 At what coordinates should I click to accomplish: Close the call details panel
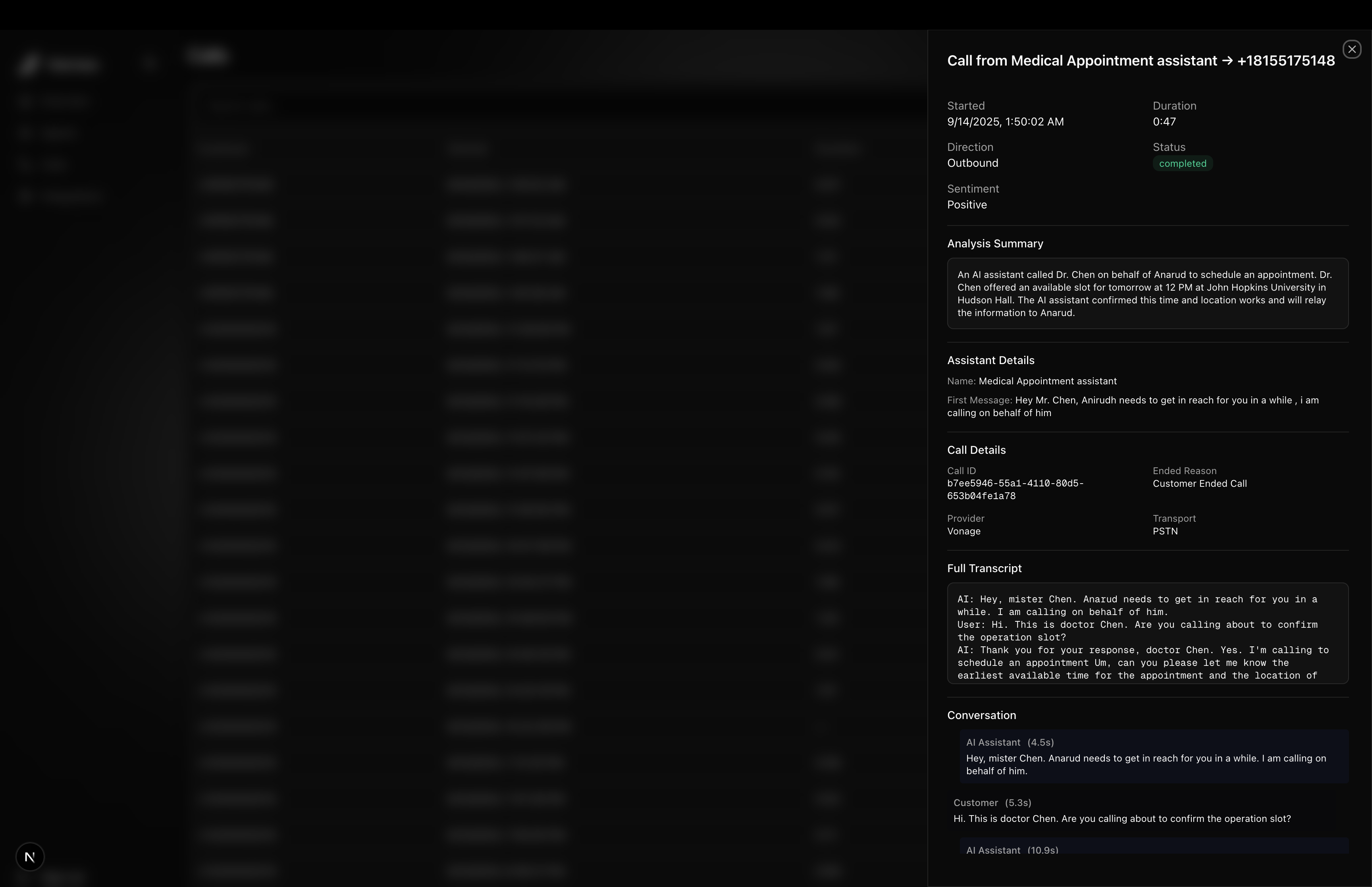click(x=1351, y=50)
